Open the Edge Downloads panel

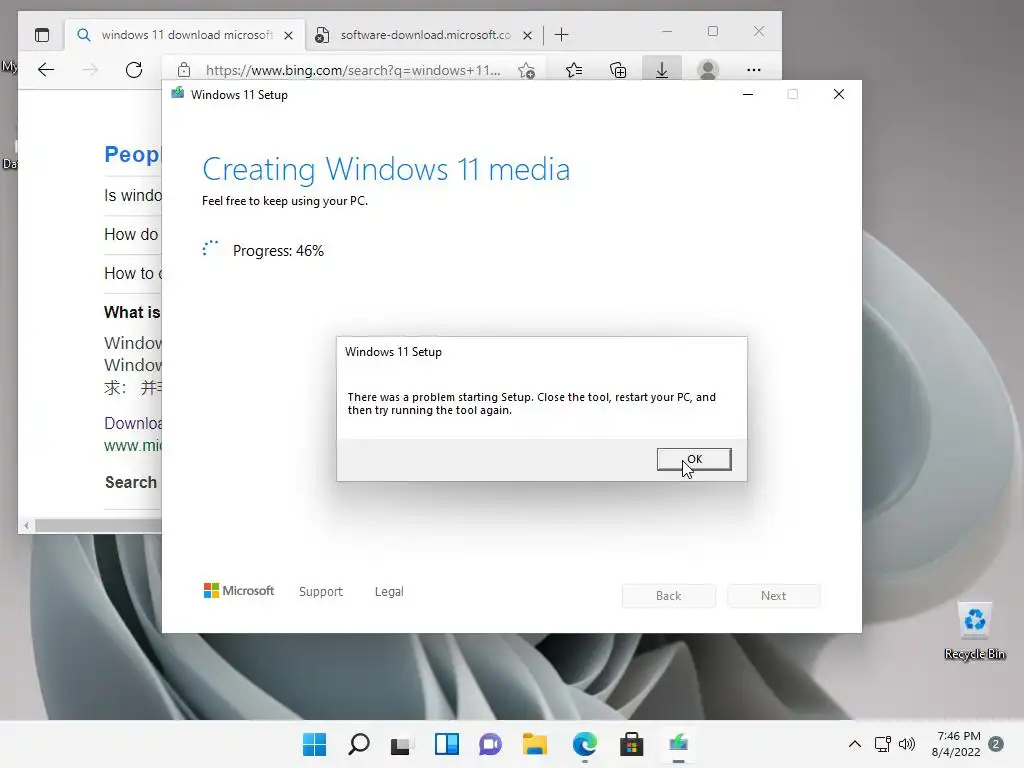662,70
